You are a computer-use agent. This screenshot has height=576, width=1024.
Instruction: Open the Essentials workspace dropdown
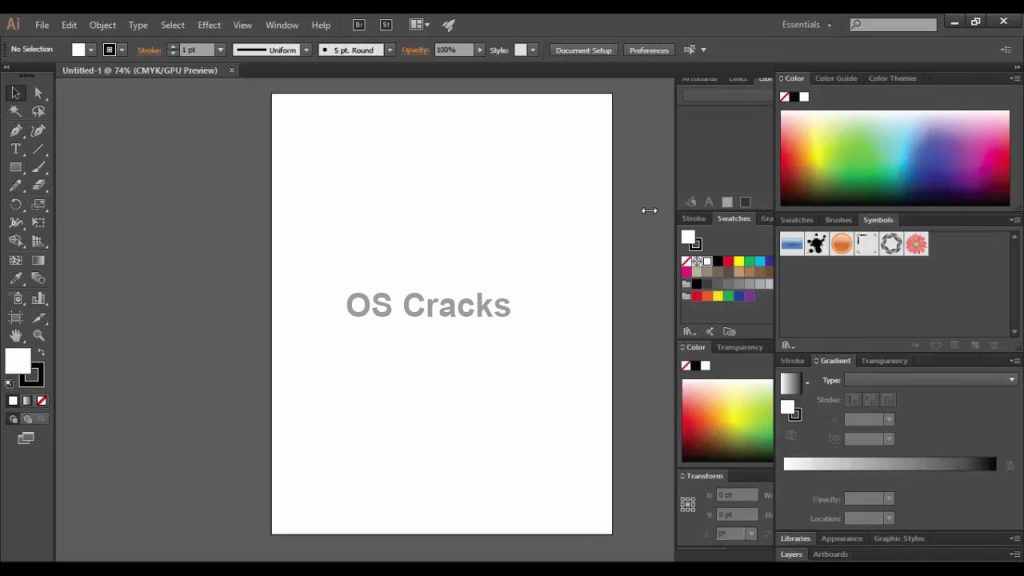click(x=807, y=25)
